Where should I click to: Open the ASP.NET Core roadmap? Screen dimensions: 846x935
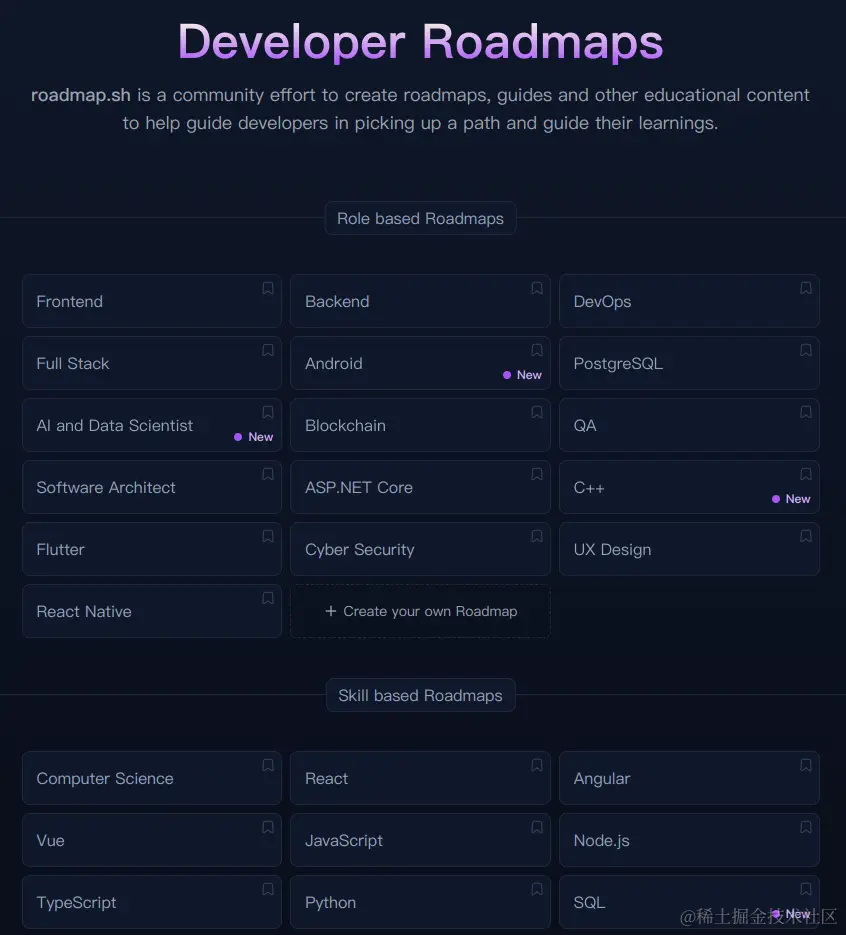coord(420,487)
